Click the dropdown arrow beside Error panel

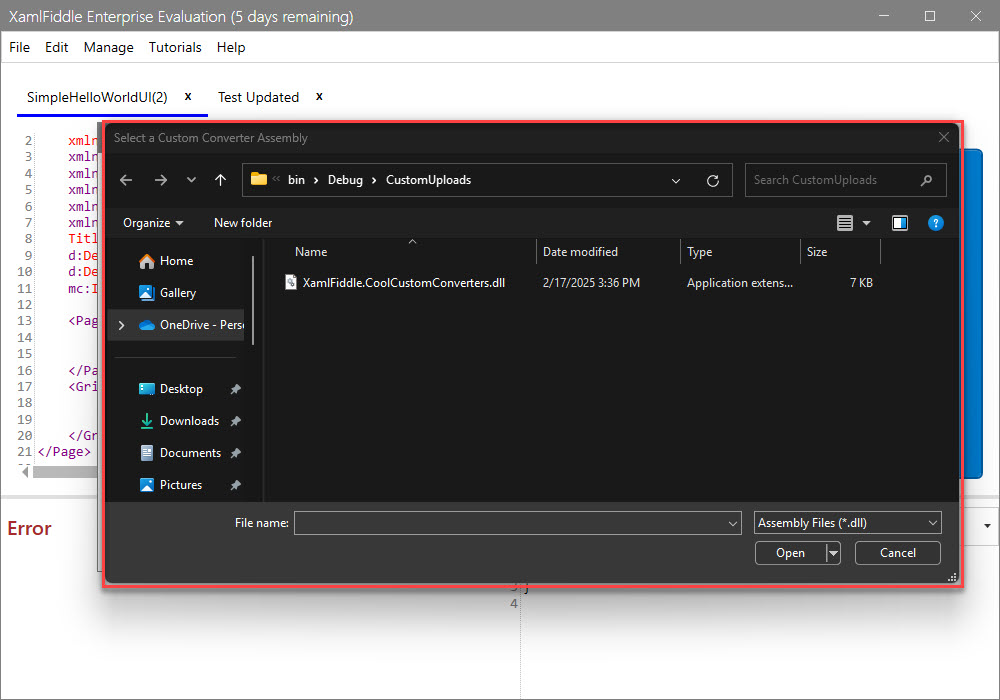[987, 527]
